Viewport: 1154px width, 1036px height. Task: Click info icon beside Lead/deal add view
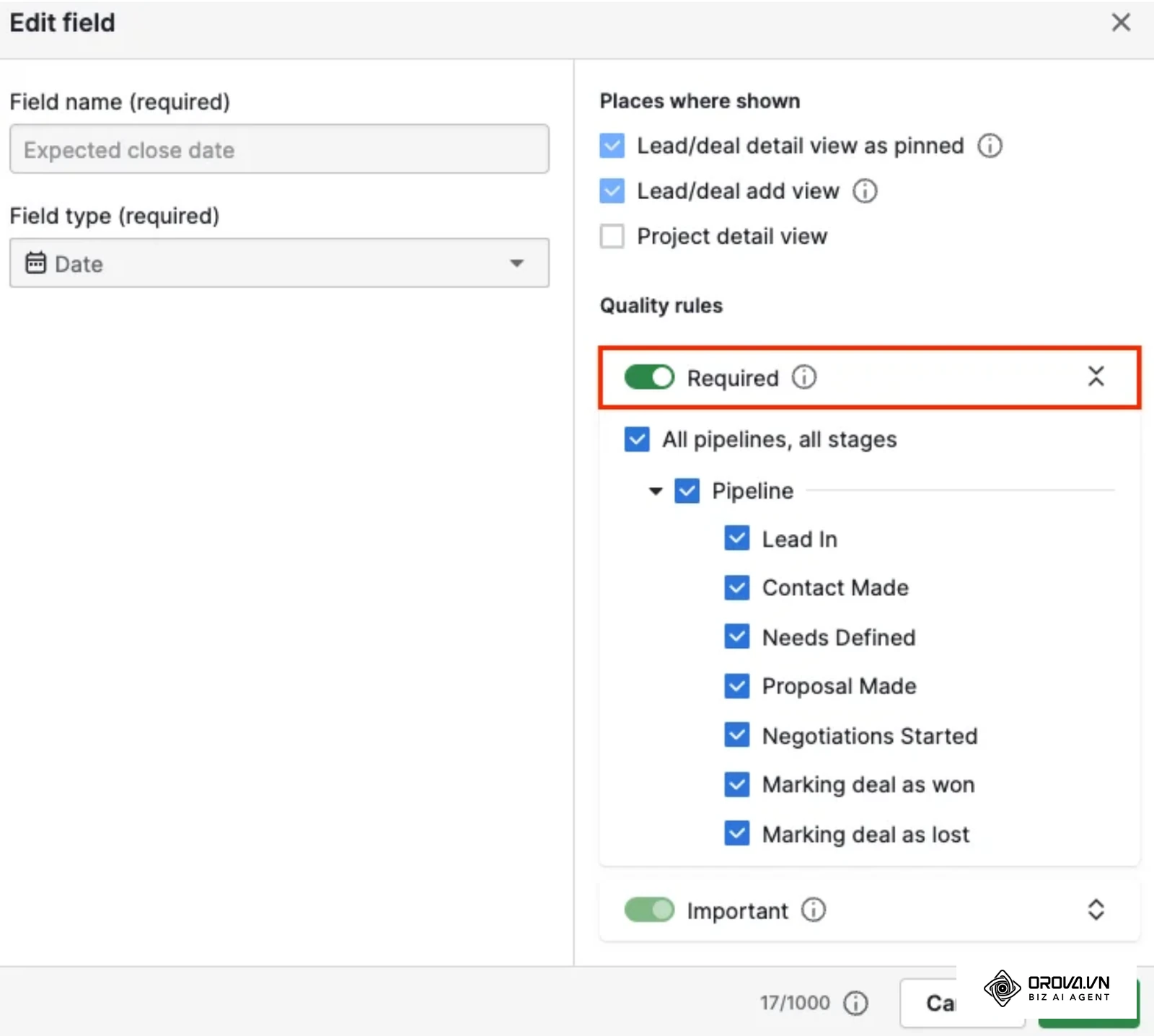[x=865, y=191]
